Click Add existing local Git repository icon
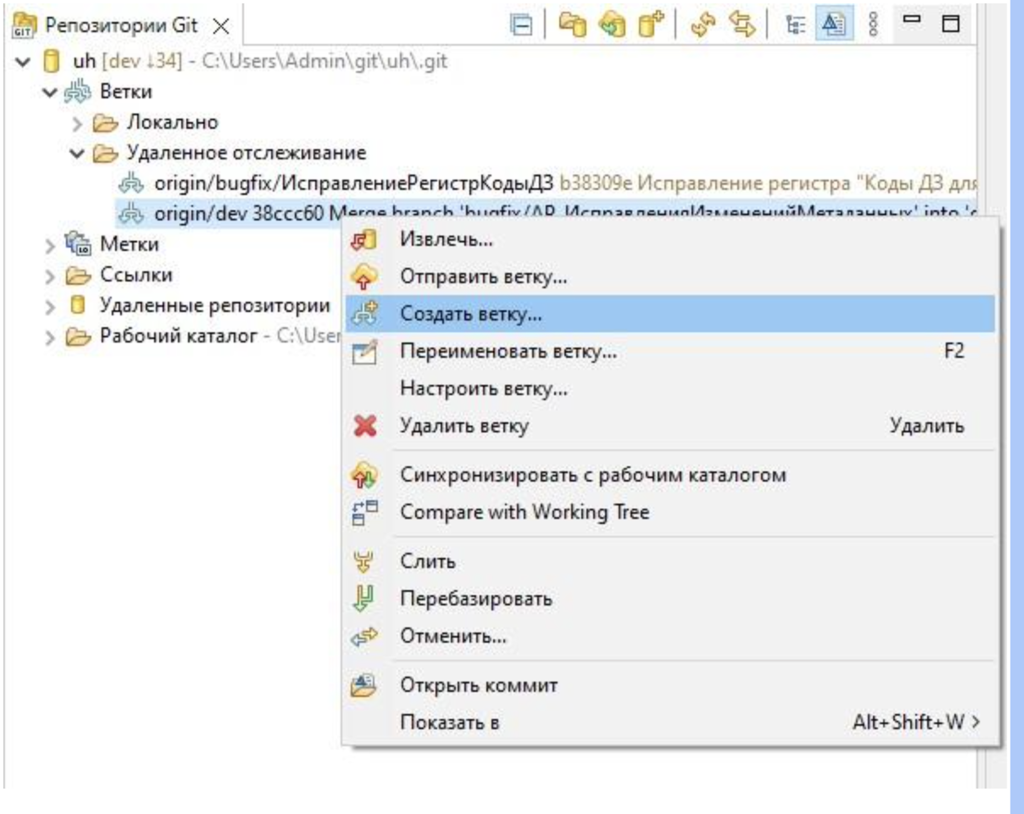Screen dimensions: 1024x814 (572, 25)
